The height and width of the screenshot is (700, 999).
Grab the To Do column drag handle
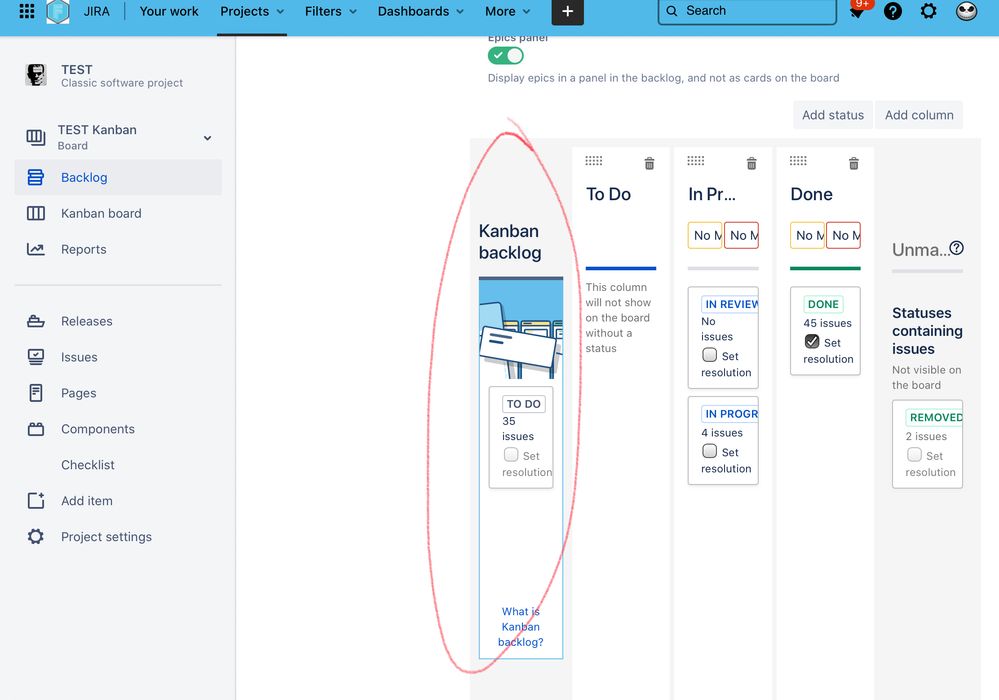click(593, 161)
